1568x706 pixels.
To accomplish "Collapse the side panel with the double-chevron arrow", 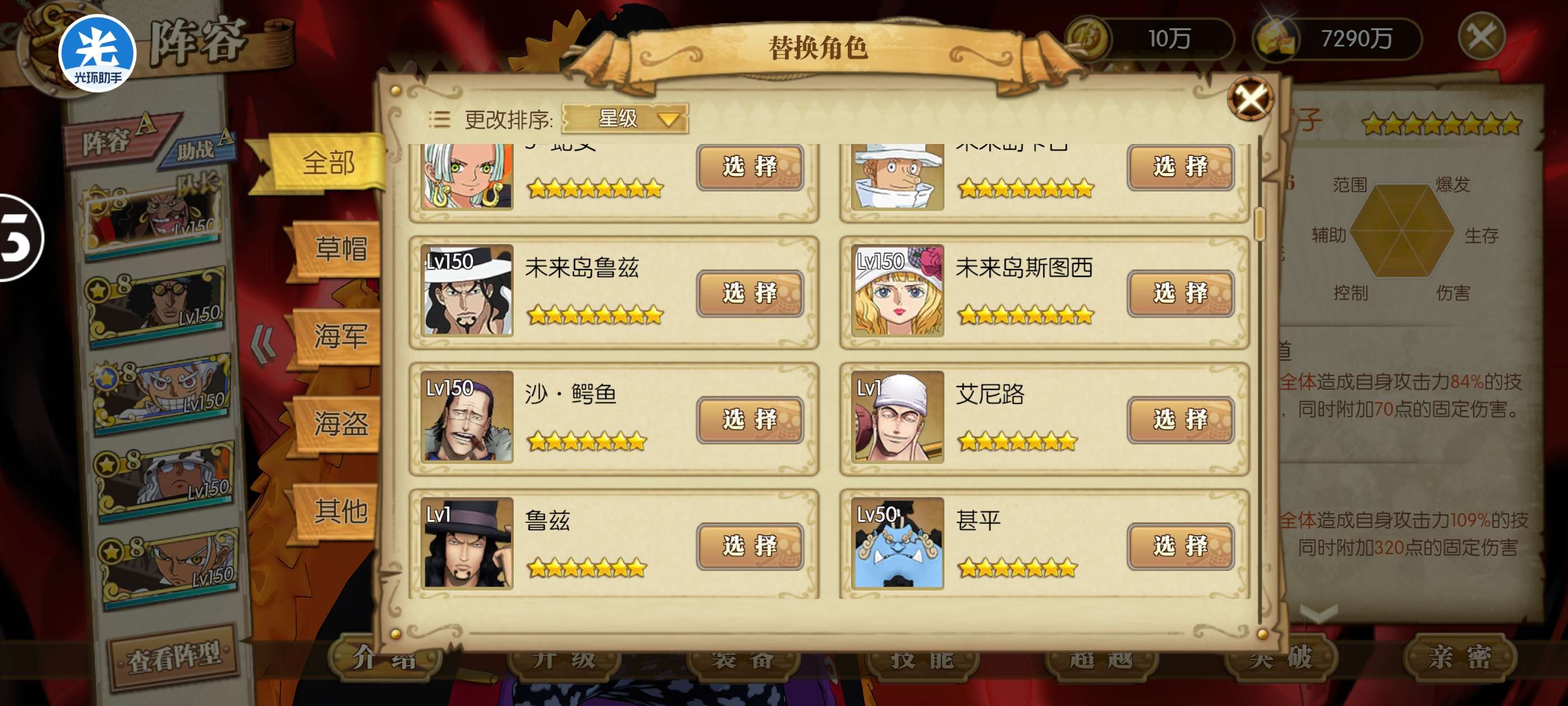I will tap(264, 344).
